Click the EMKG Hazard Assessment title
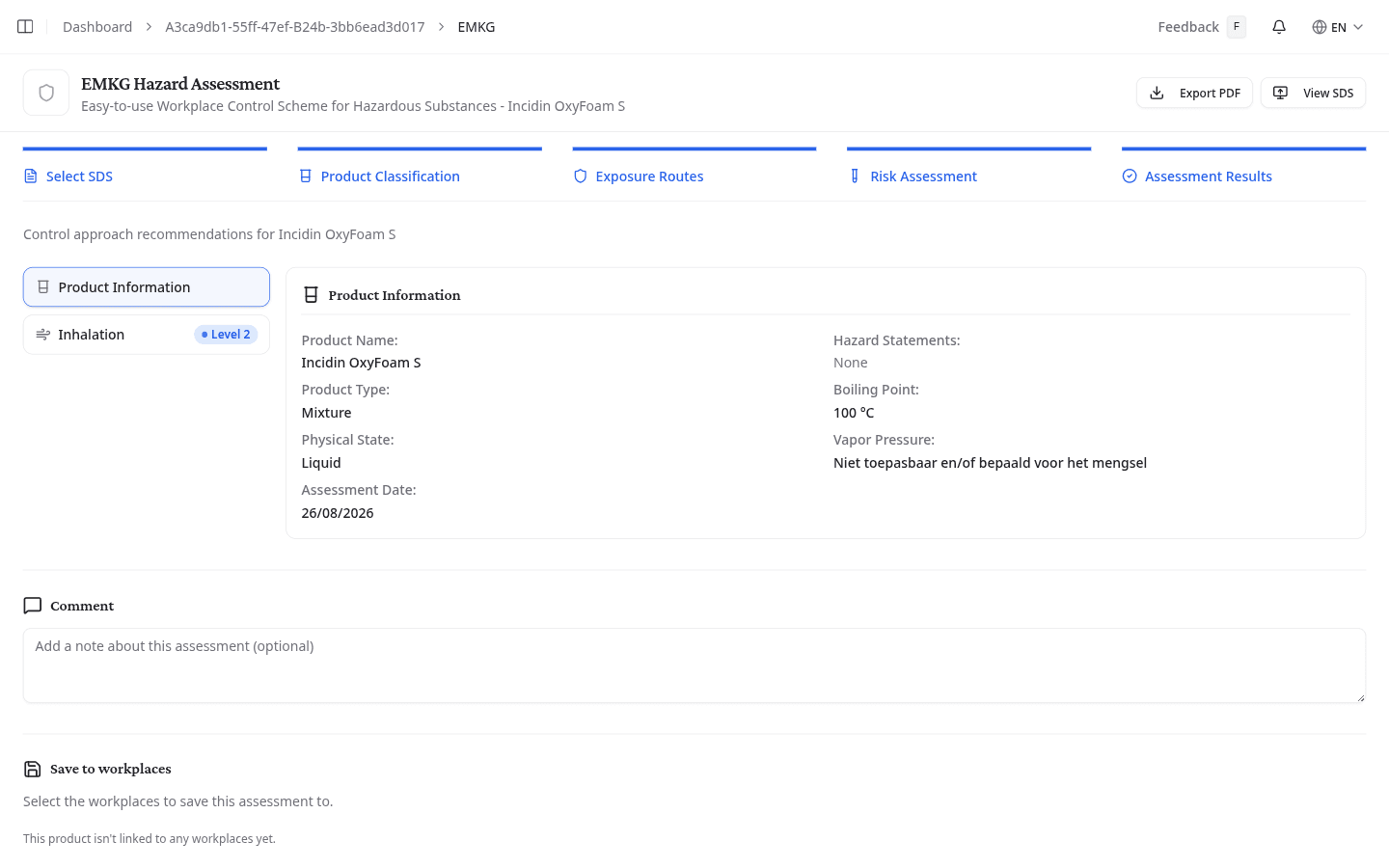 pyautogui.click(x=180, y=84)
